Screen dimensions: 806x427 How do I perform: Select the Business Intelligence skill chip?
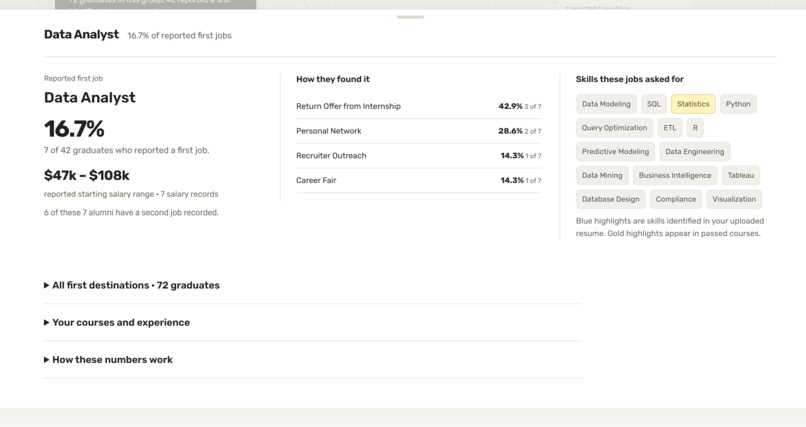point(675,175)
